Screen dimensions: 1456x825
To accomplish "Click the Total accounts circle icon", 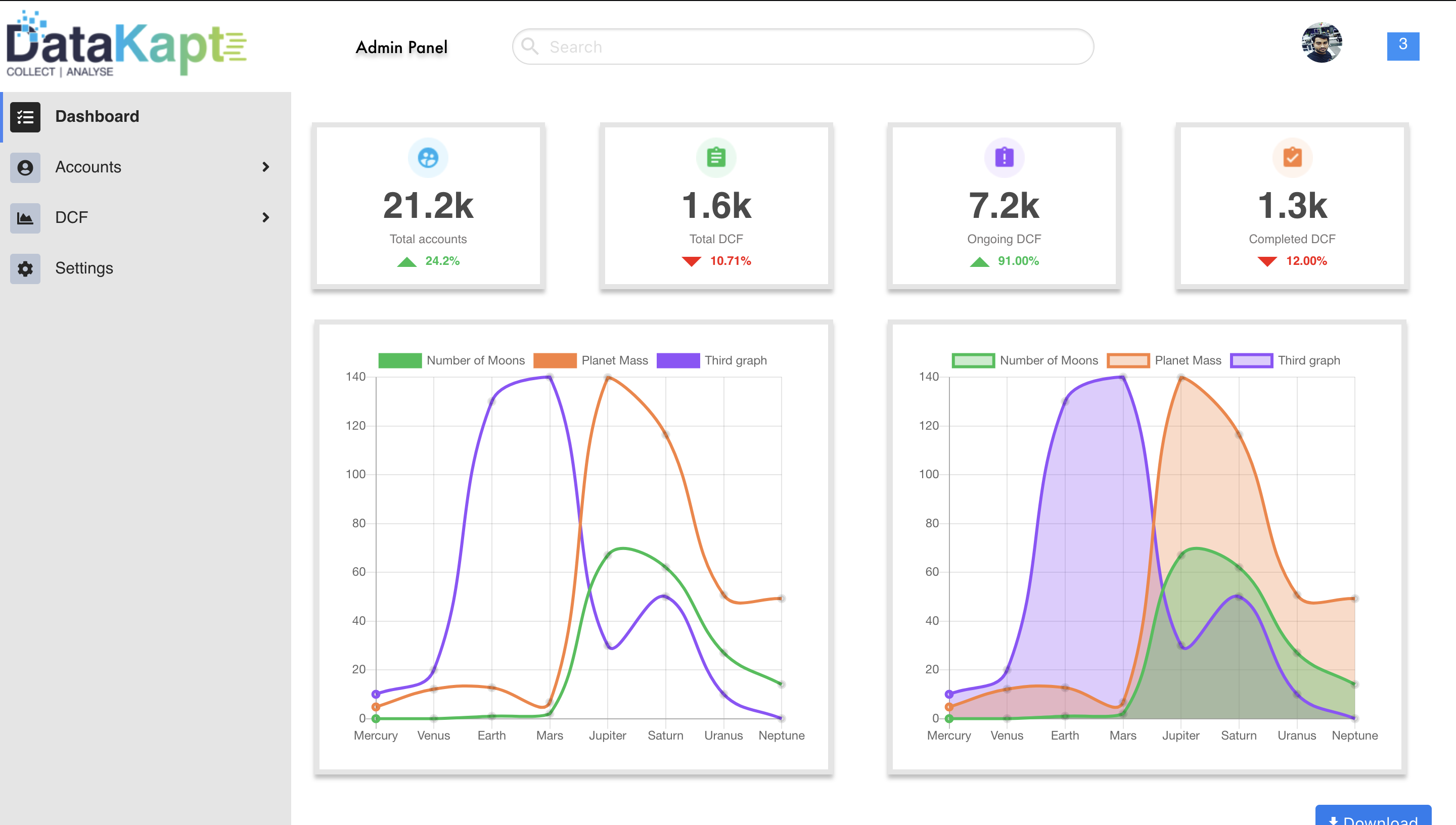I will (428, 158).
